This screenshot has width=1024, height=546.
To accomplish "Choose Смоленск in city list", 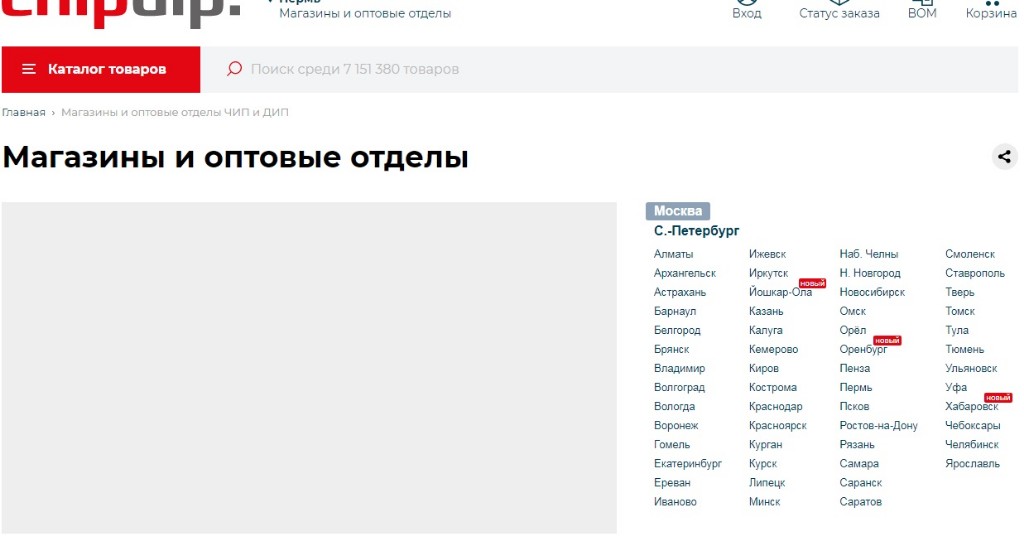I will point(970,254).
